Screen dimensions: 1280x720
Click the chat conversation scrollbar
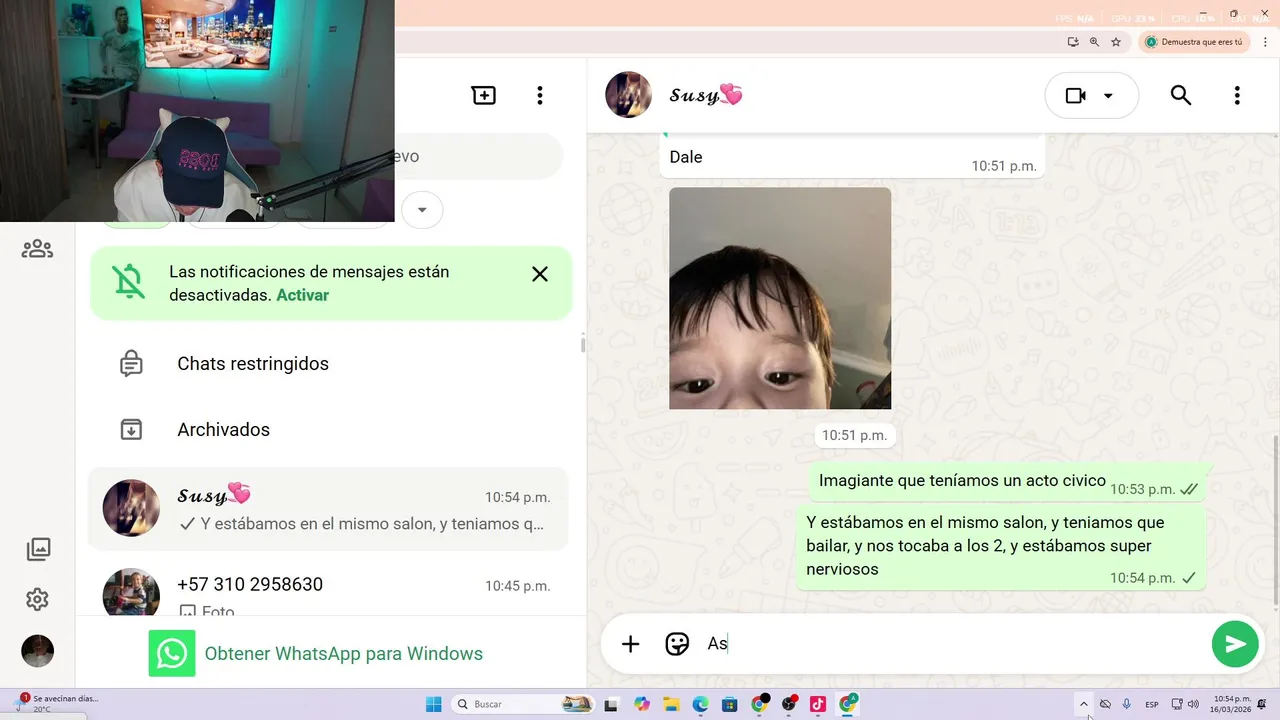pos(1275,520)
